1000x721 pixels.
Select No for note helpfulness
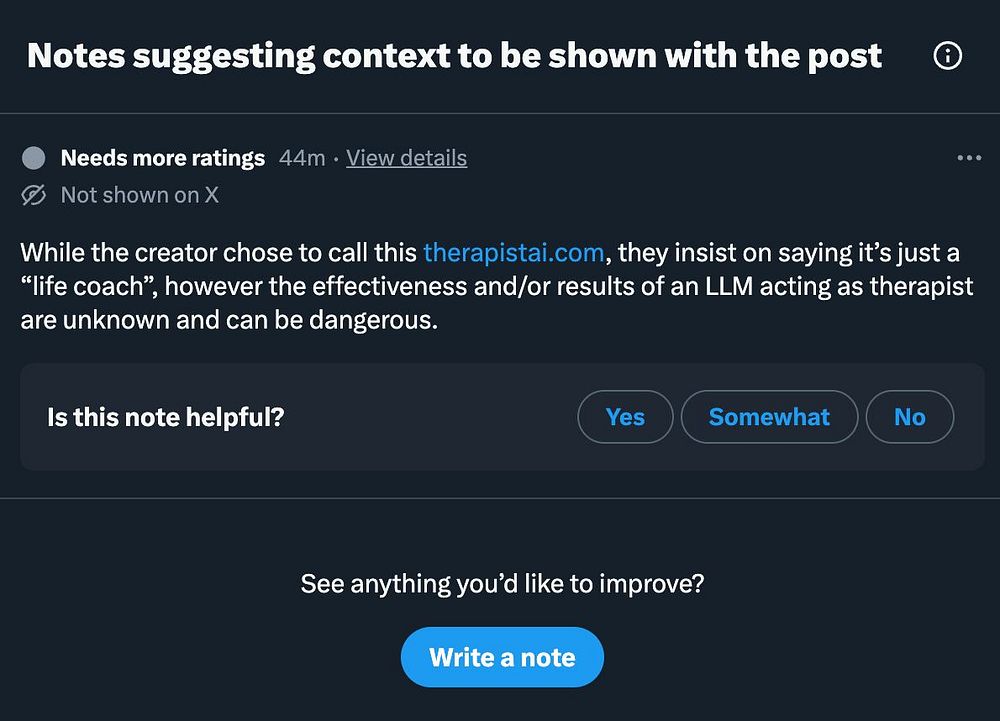tap(909, 417)
